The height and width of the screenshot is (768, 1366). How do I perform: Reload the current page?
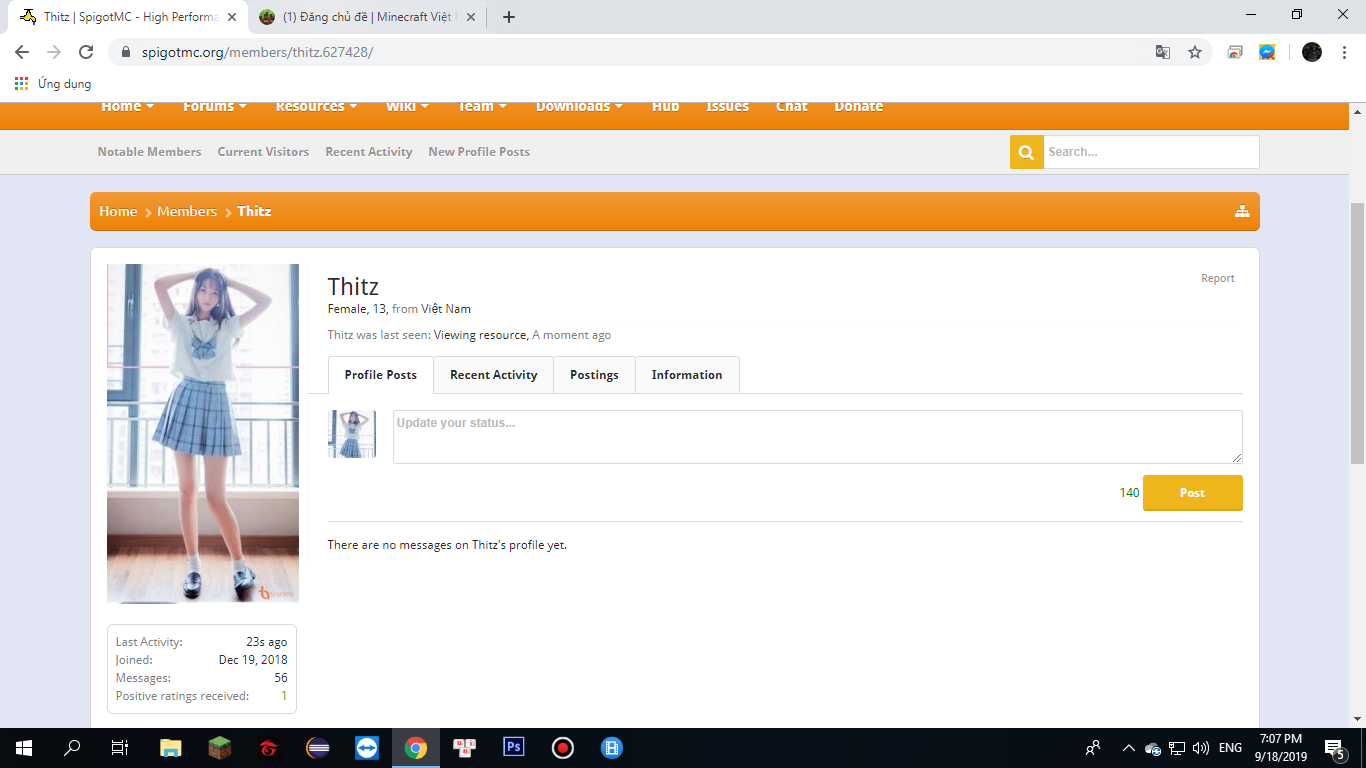tap(86, 52)
